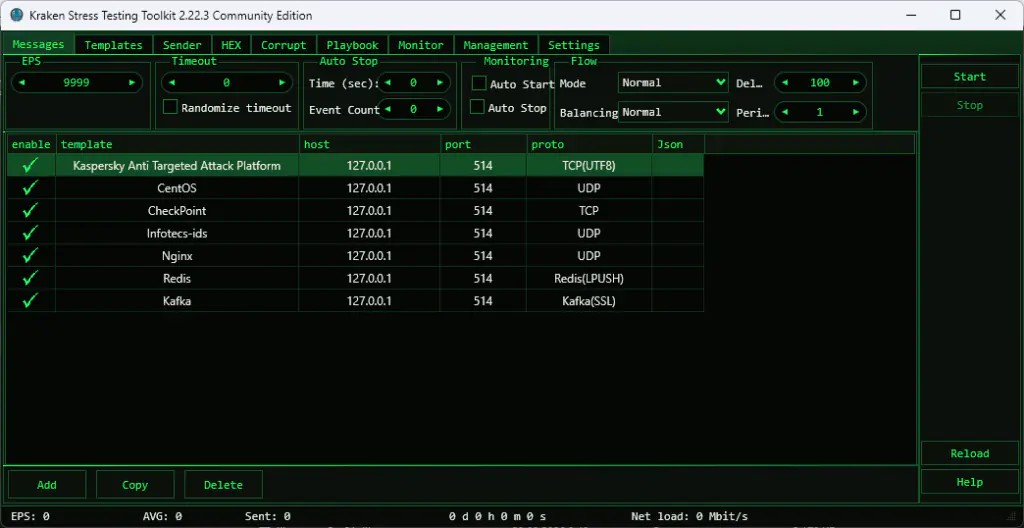Click the Start button
Image resolution: width=1024 pixels, height=528 pixels.
click(x=970, y=76)
